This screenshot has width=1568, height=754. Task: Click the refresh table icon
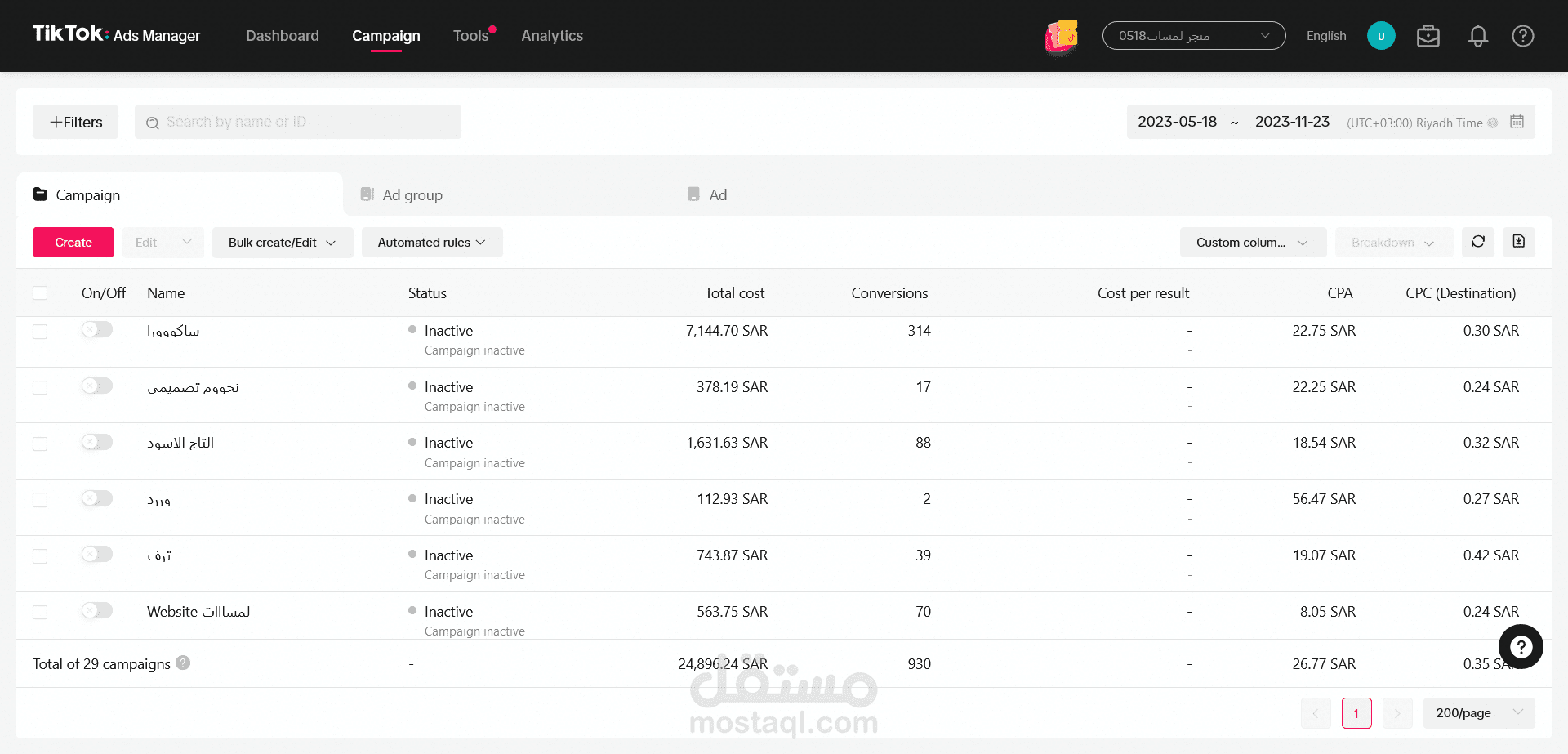(1478, 242)
